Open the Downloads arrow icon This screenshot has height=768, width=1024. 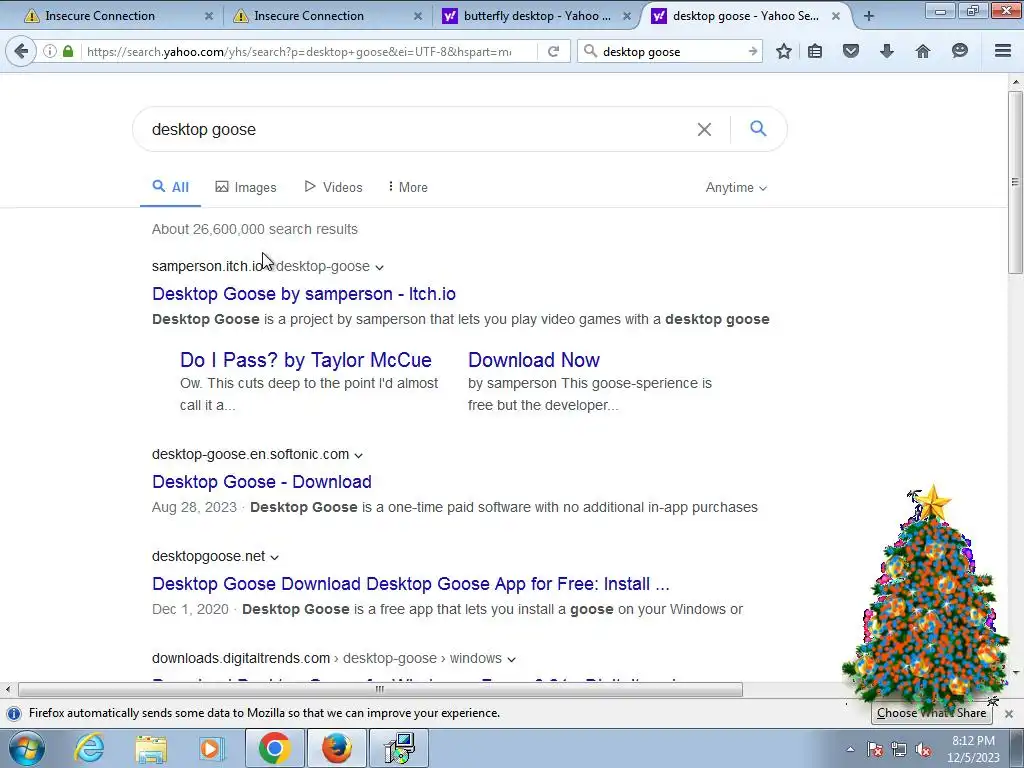click(887, 51)
